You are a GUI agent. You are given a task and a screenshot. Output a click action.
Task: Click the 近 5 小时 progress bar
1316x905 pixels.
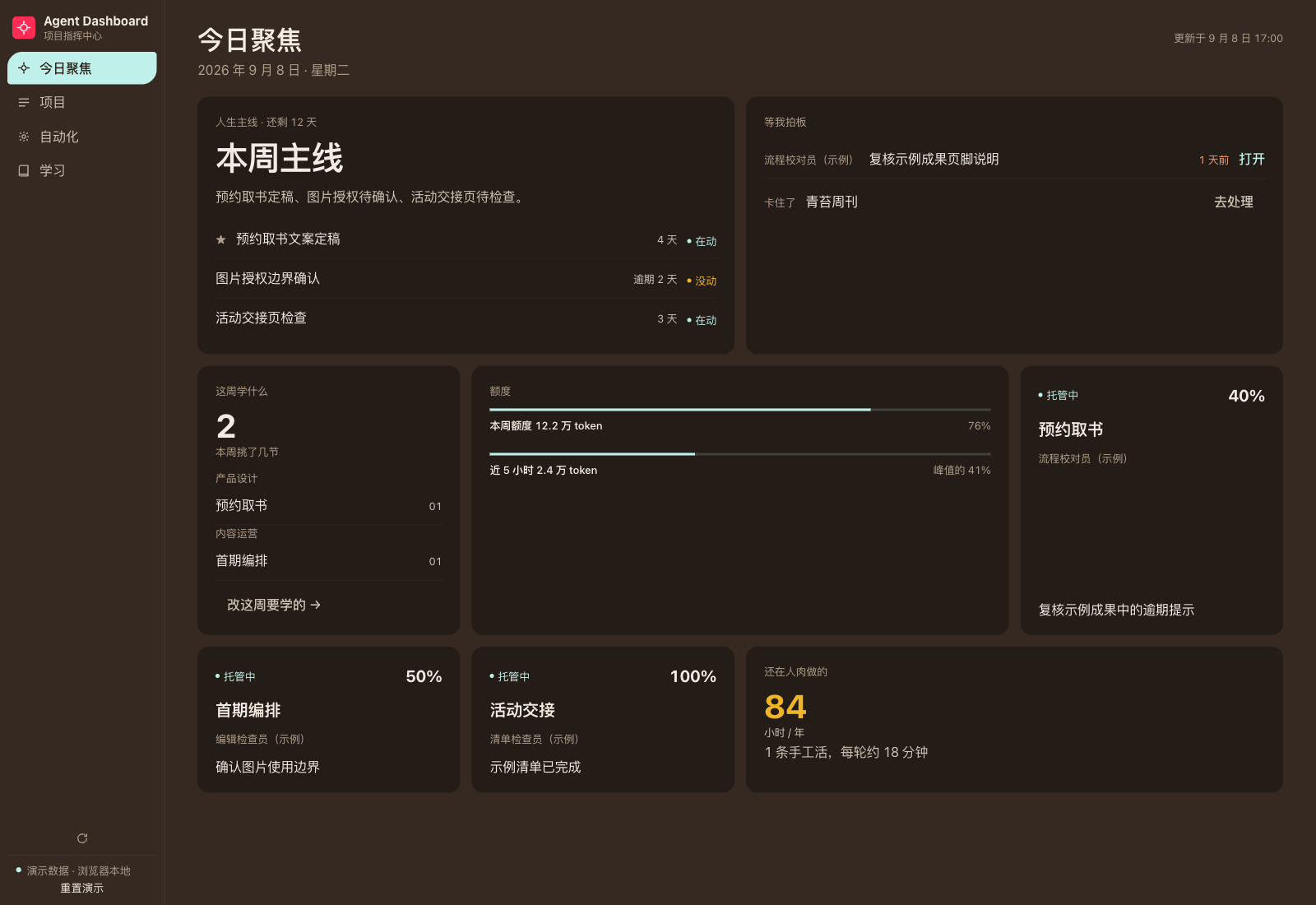pyautogui.click(x=740, y=453)
